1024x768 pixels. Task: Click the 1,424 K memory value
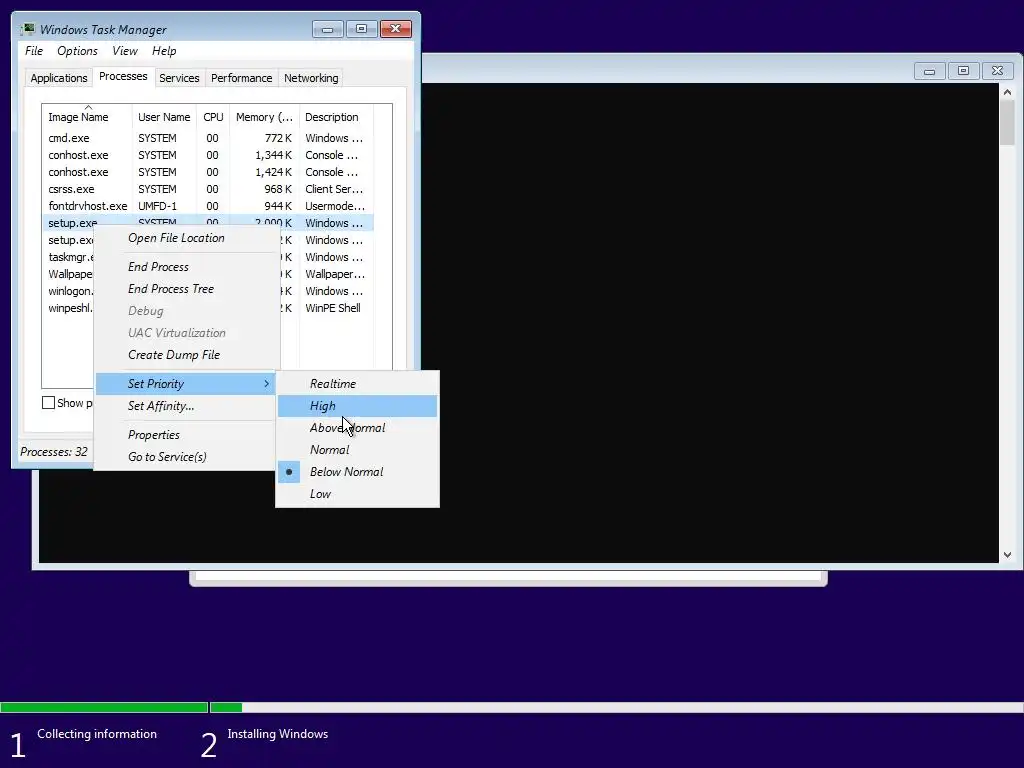274,172
